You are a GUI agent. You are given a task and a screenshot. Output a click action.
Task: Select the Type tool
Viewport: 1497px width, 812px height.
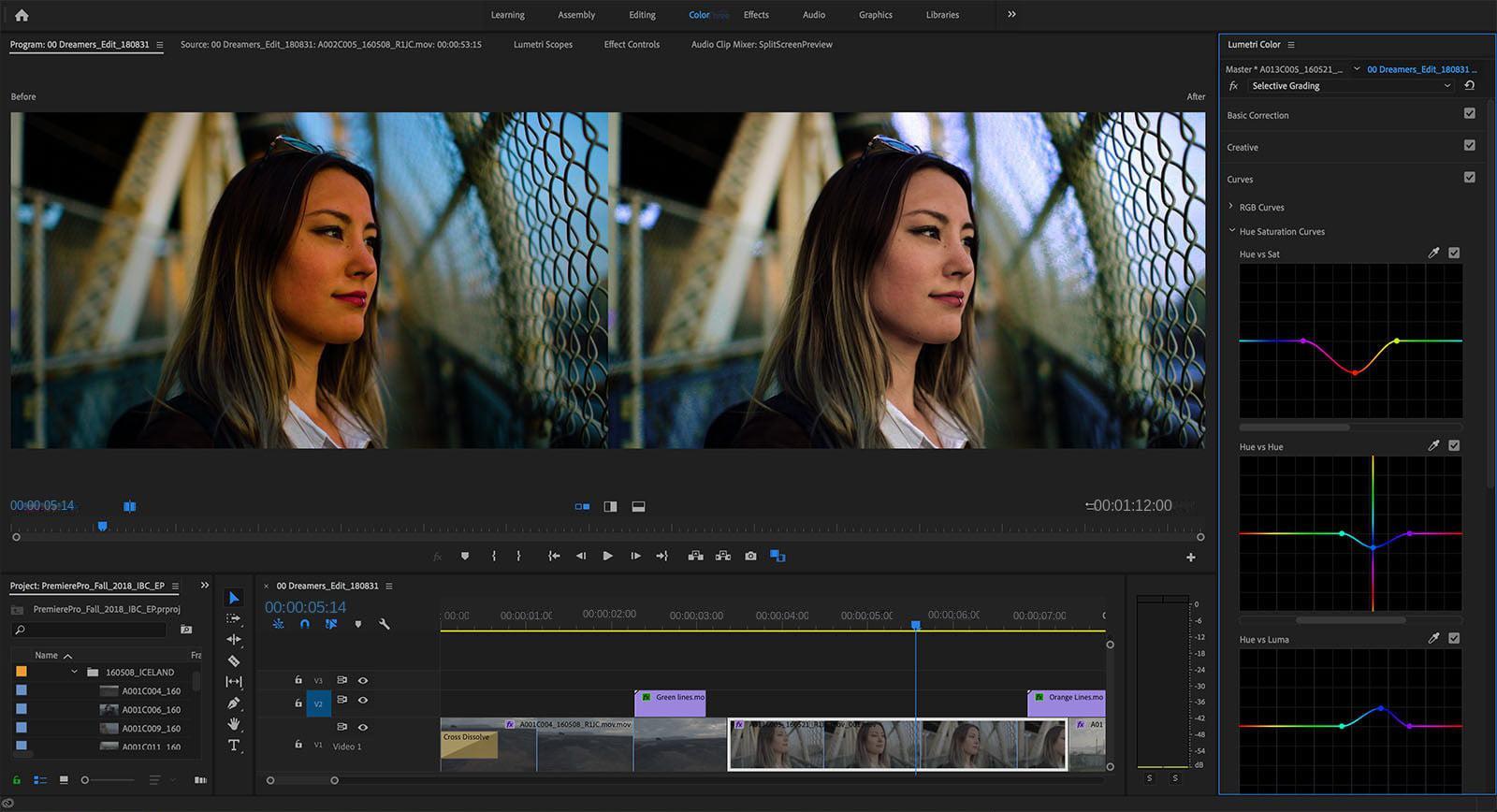234,746
